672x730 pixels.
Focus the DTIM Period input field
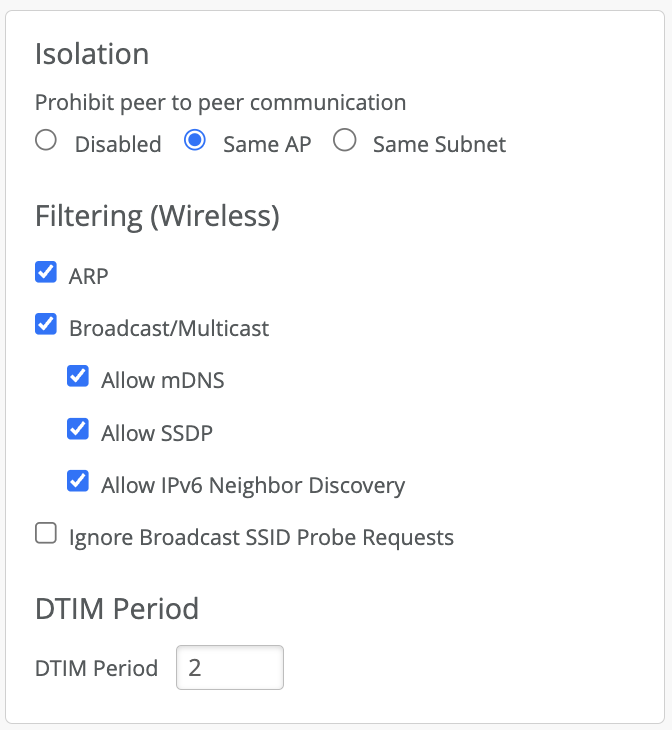coord(230,668)
